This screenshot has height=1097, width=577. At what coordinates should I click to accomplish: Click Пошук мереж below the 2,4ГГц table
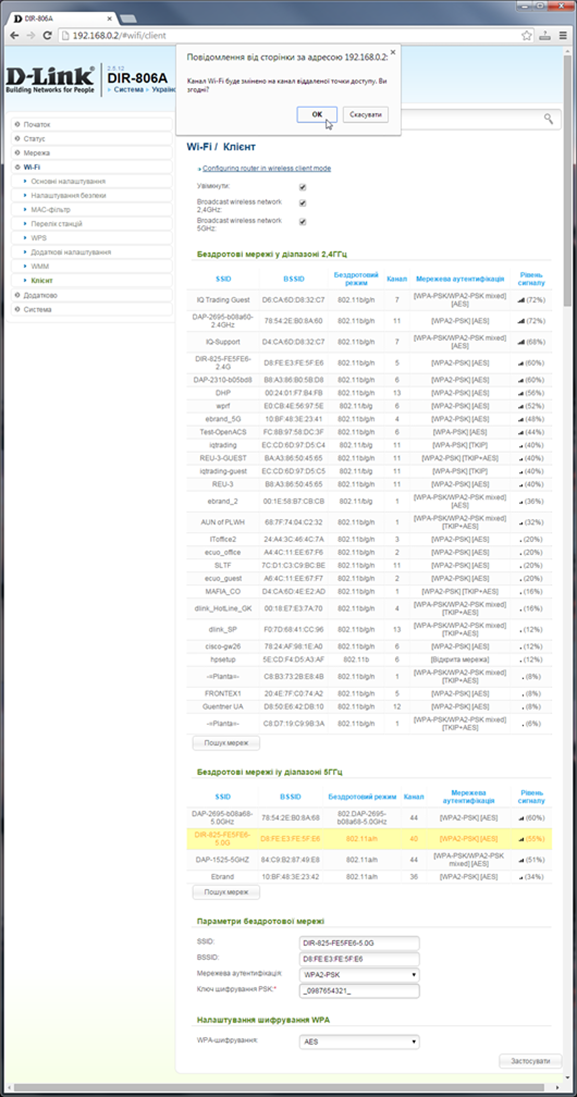tap(226, 743)
